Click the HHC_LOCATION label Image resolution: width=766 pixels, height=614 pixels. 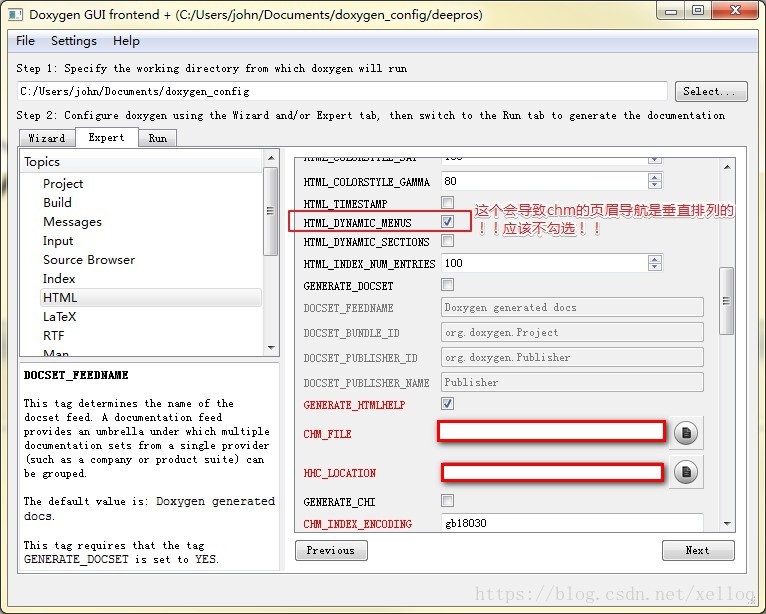[x=340, y=473]
